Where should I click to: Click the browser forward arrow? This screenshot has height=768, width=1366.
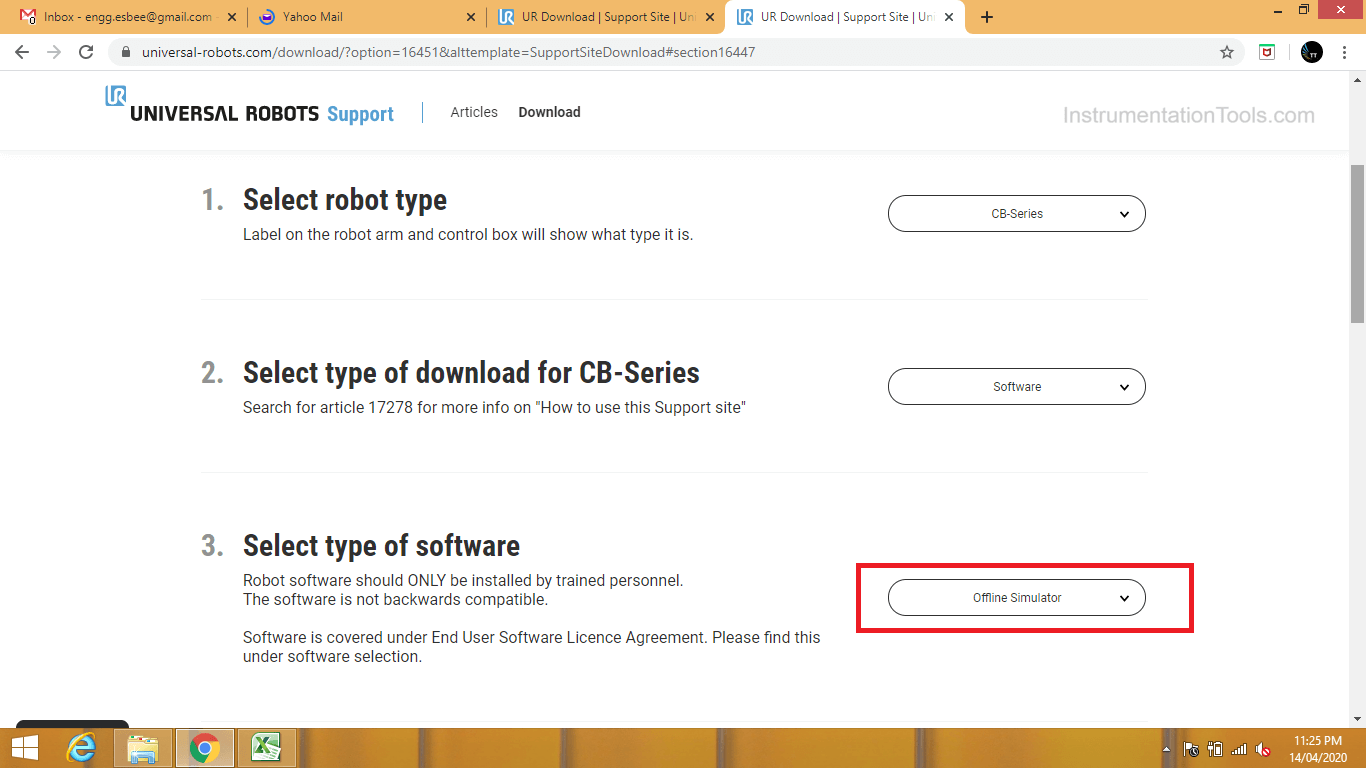pos(54,52)
